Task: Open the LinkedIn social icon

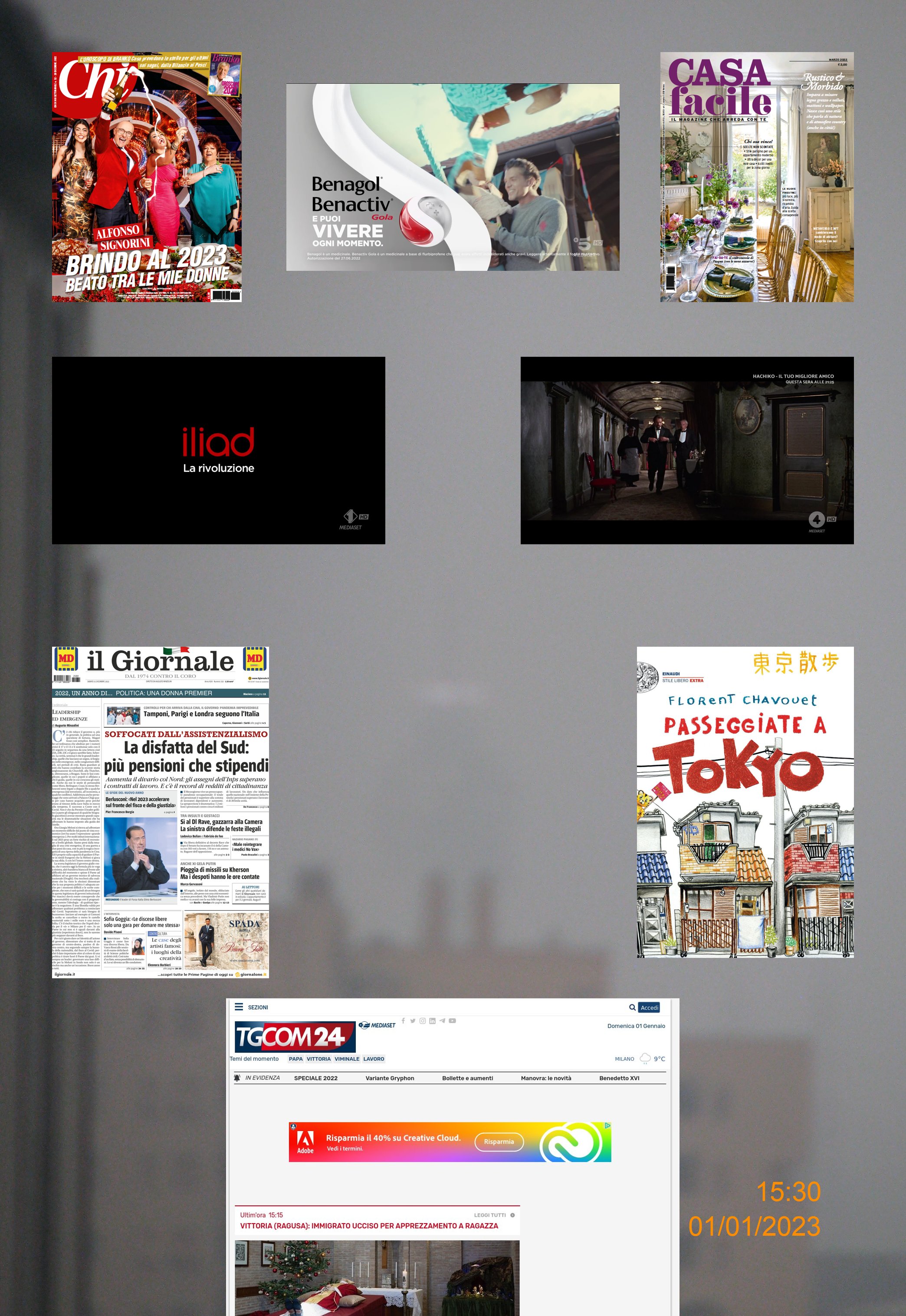Action: (x=432, y=1021)
